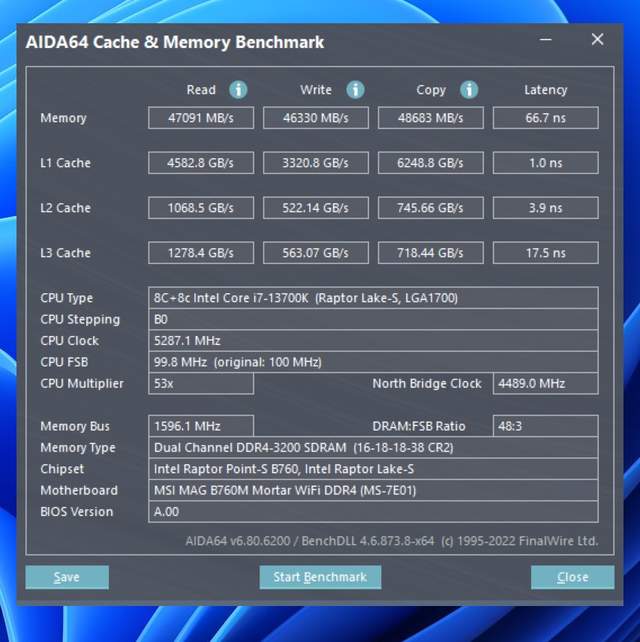Open the Write column info icon
The image size is (640, 642).
point(355,90)
